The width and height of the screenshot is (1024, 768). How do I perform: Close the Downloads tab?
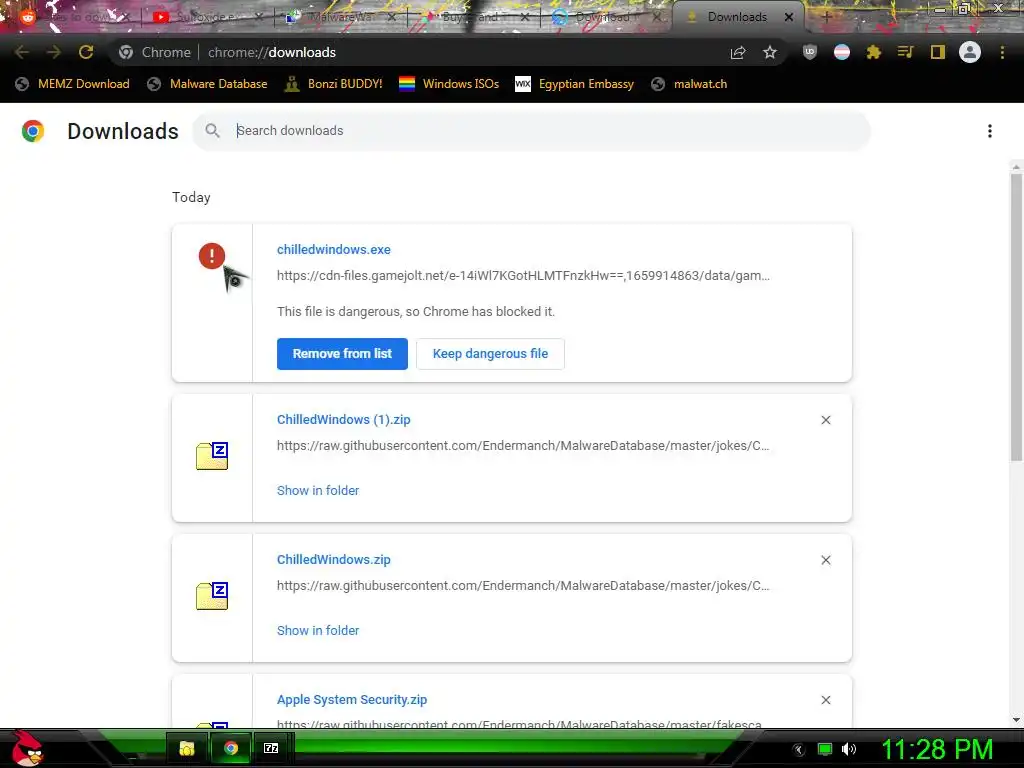[789, 17]
